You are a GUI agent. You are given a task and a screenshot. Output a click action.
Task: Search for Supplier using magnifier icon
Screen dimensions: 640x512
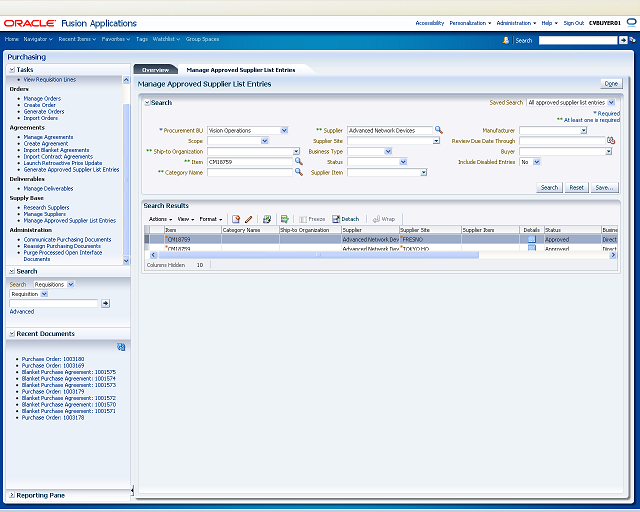pos(438,130)
